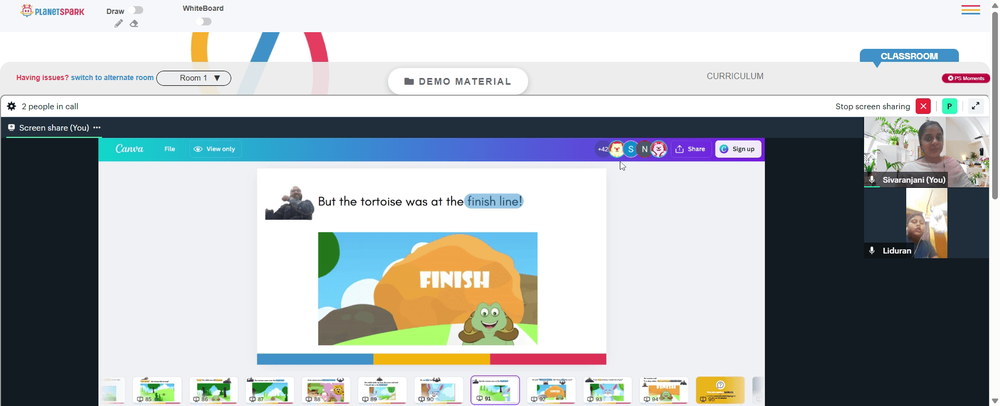1000x406 pixels.
Task: Click the 2 people in call text
Action: (50, 106)
